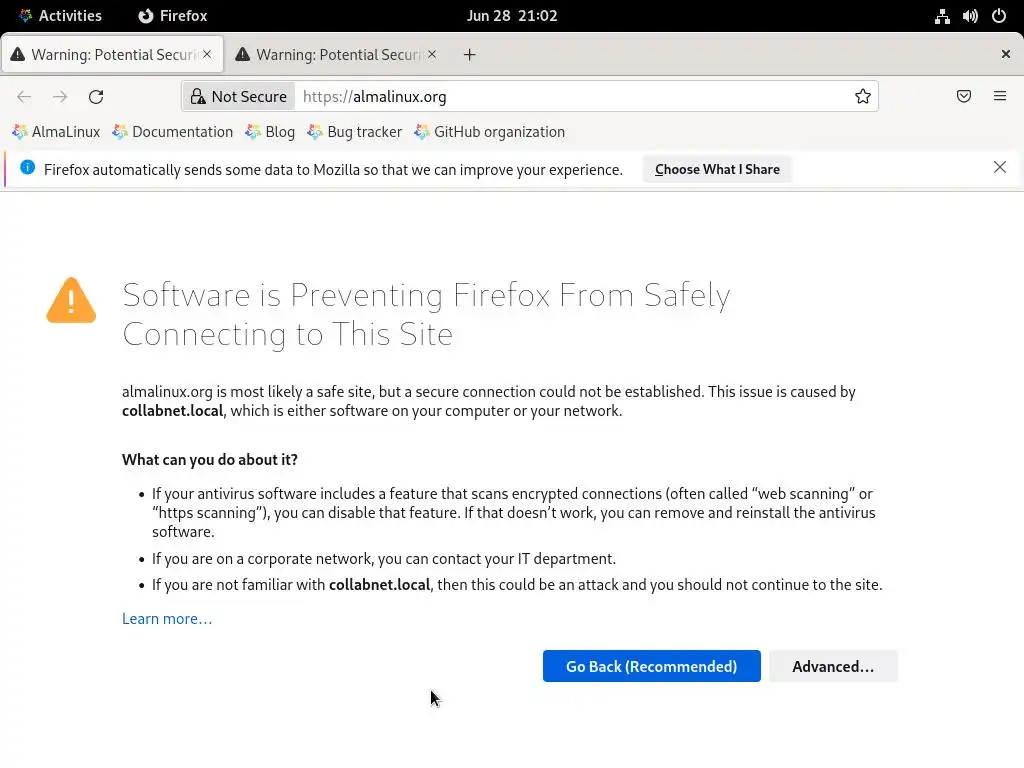Open the Firefox application menu (hamburger icon)

tap(999, 97)
